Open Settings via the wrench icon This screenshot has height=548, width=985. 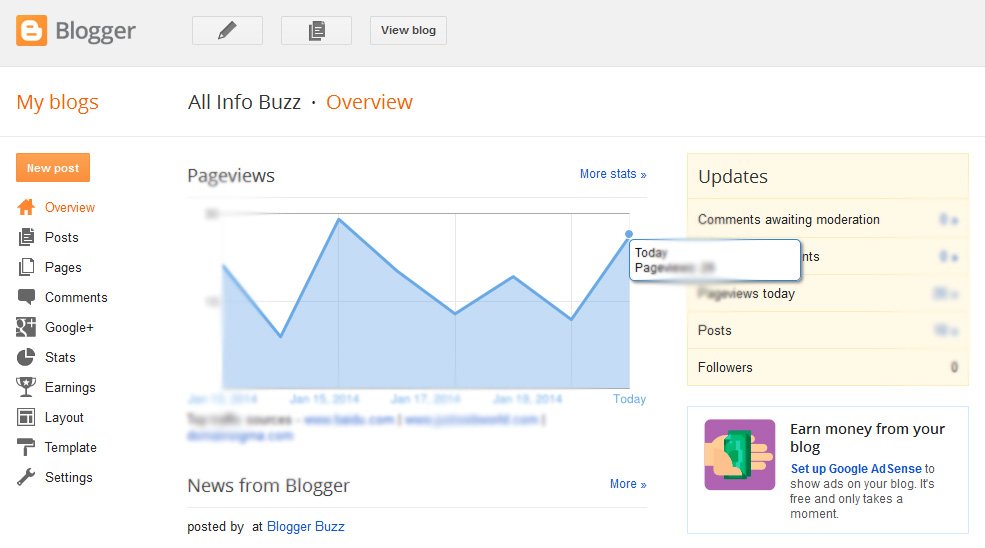click(x=26, y=477)
